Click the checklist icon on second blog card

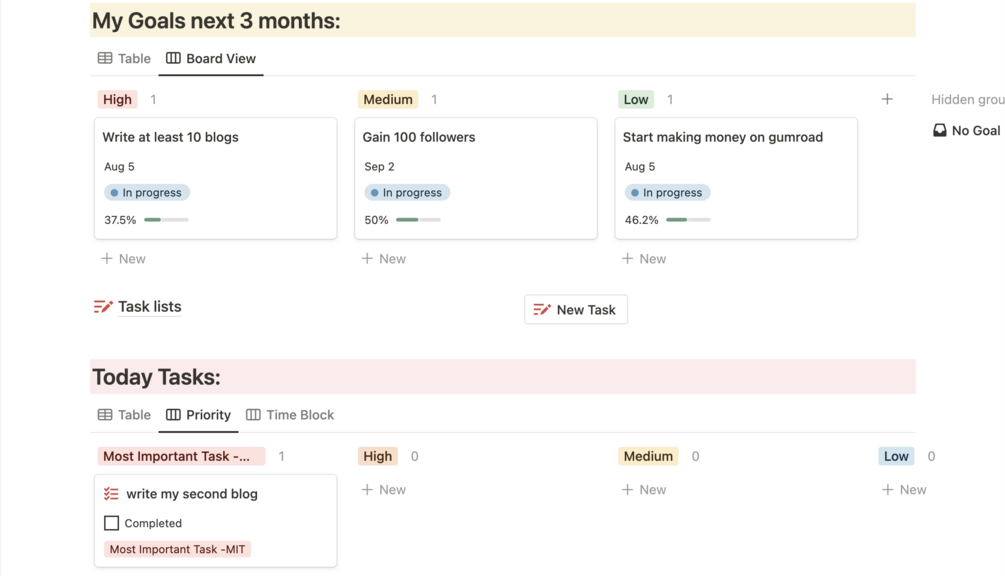point(111,494)
